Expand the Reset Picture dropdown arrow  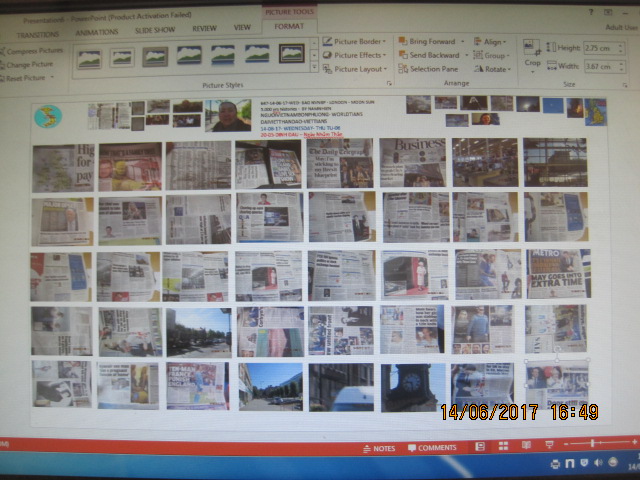click(52, 77)
